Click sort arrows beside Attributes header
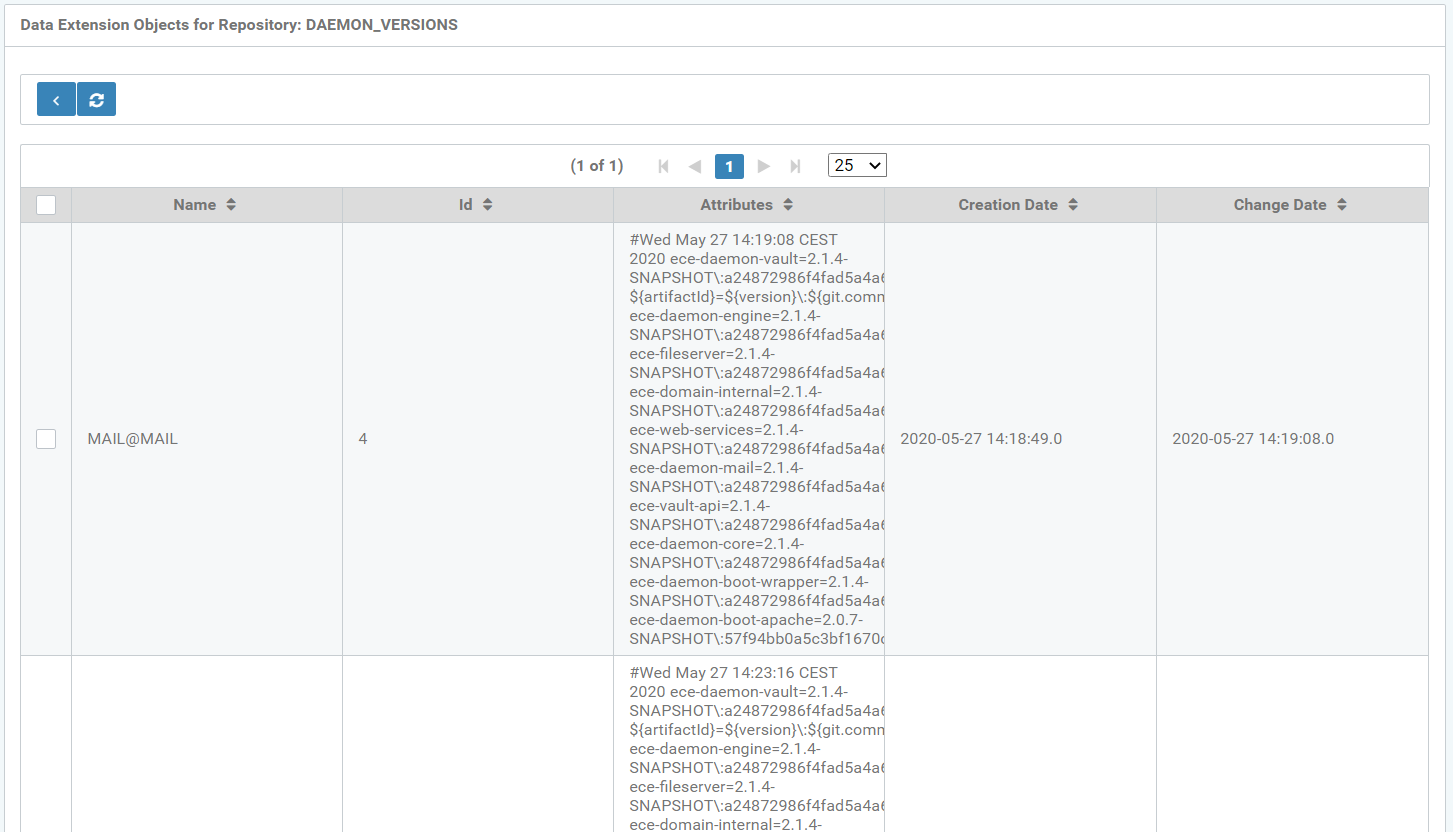Image resolution: width=1453 pixels, height=832 pixels. [x=788, y=205]
